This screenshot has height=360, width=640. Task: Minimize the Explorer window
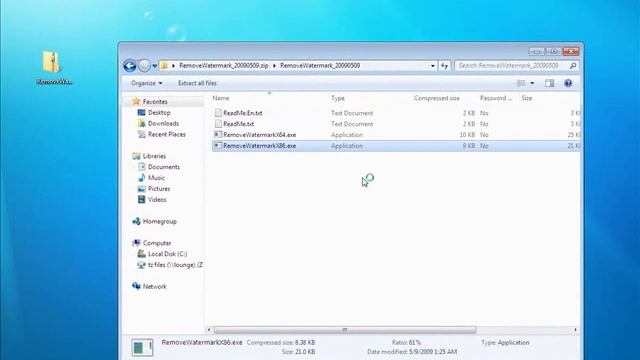pos(536,51)
